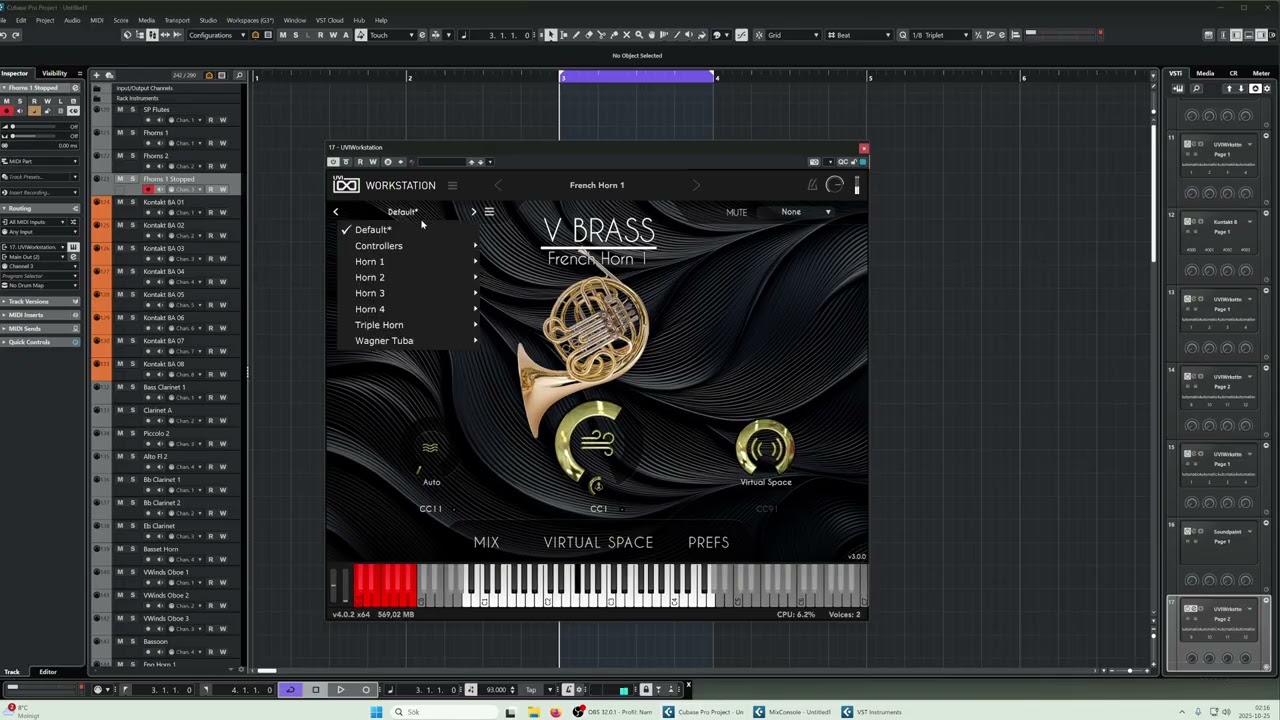The width and height of the screenshot is (1280, 720).
Task: Open Grid snap type dropdown
Action: (792, 35)
